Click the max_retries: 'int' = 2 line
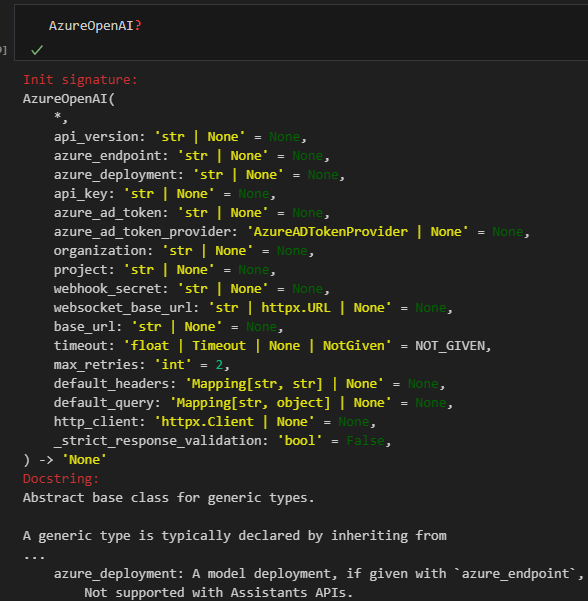This screenshot has width=588, height=601. pyautogui.click(x=142, y=365)
